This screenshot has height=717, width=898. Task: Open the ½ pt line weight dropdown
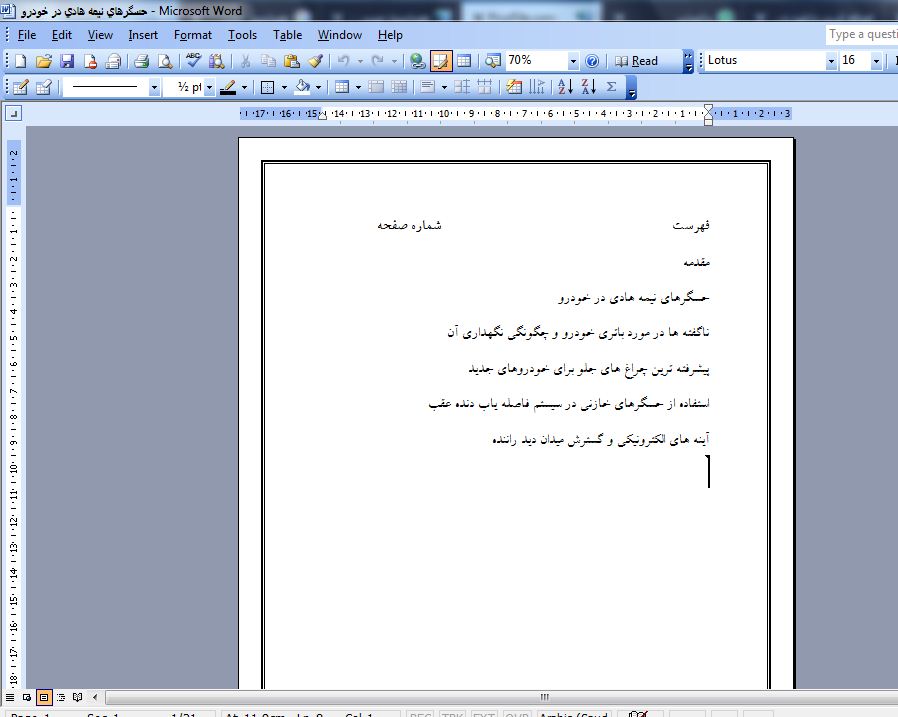click(209, 87)
